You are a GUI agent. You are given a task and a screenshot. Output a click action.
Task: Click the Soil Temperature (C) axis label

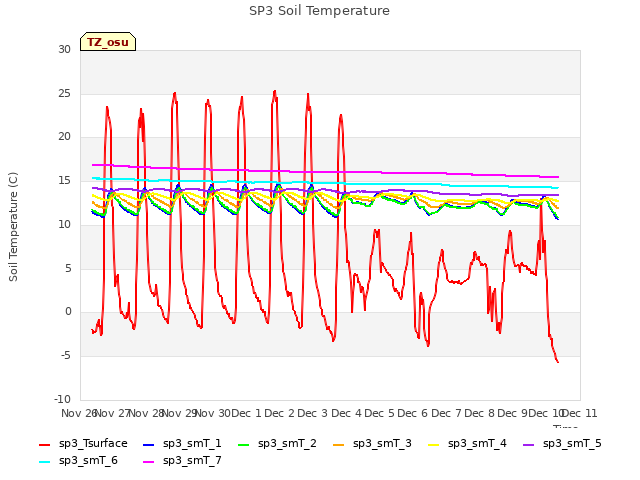(x=13, y=227)
